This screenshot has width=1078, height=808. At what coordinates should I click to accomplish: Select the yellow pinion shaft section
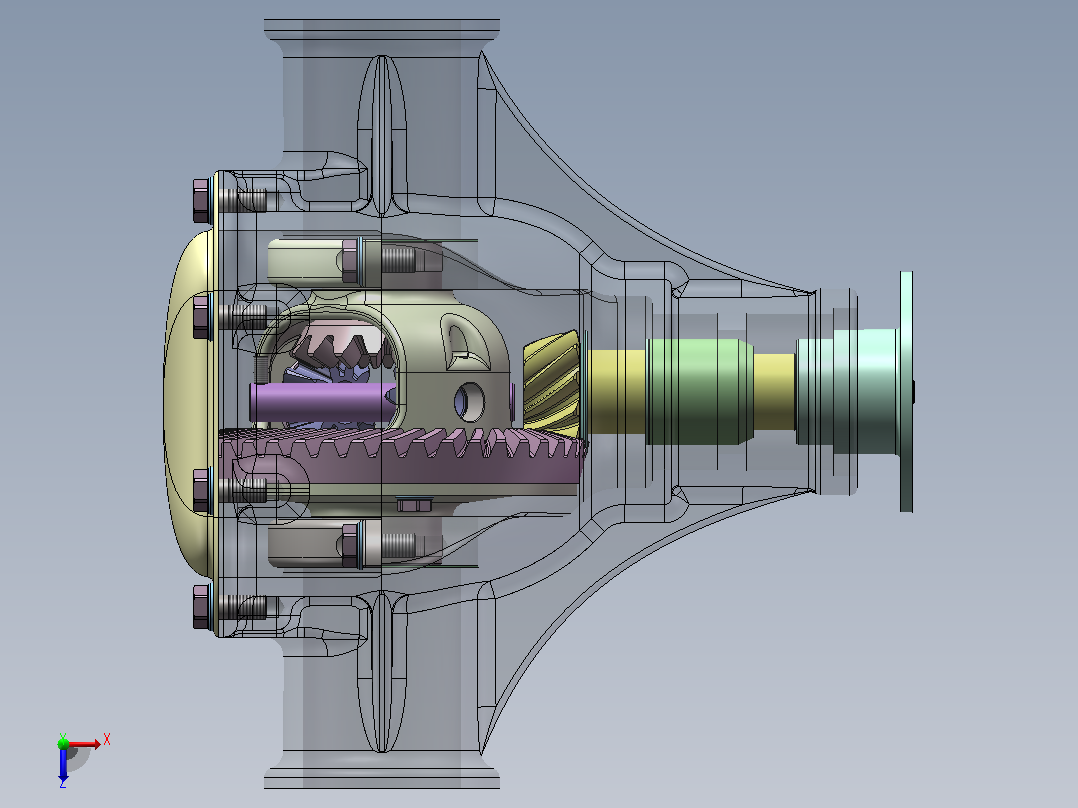[x=617, y=392]
